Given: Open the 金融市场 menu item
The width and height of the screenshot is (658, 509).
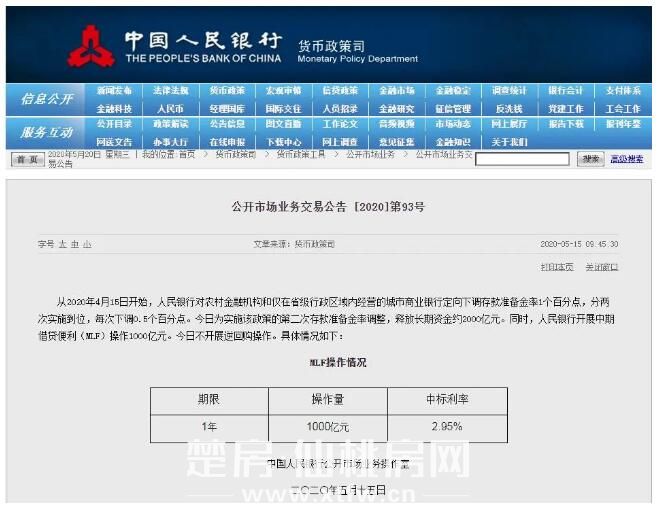Looking at the screenshot, I should coord(397,91).
